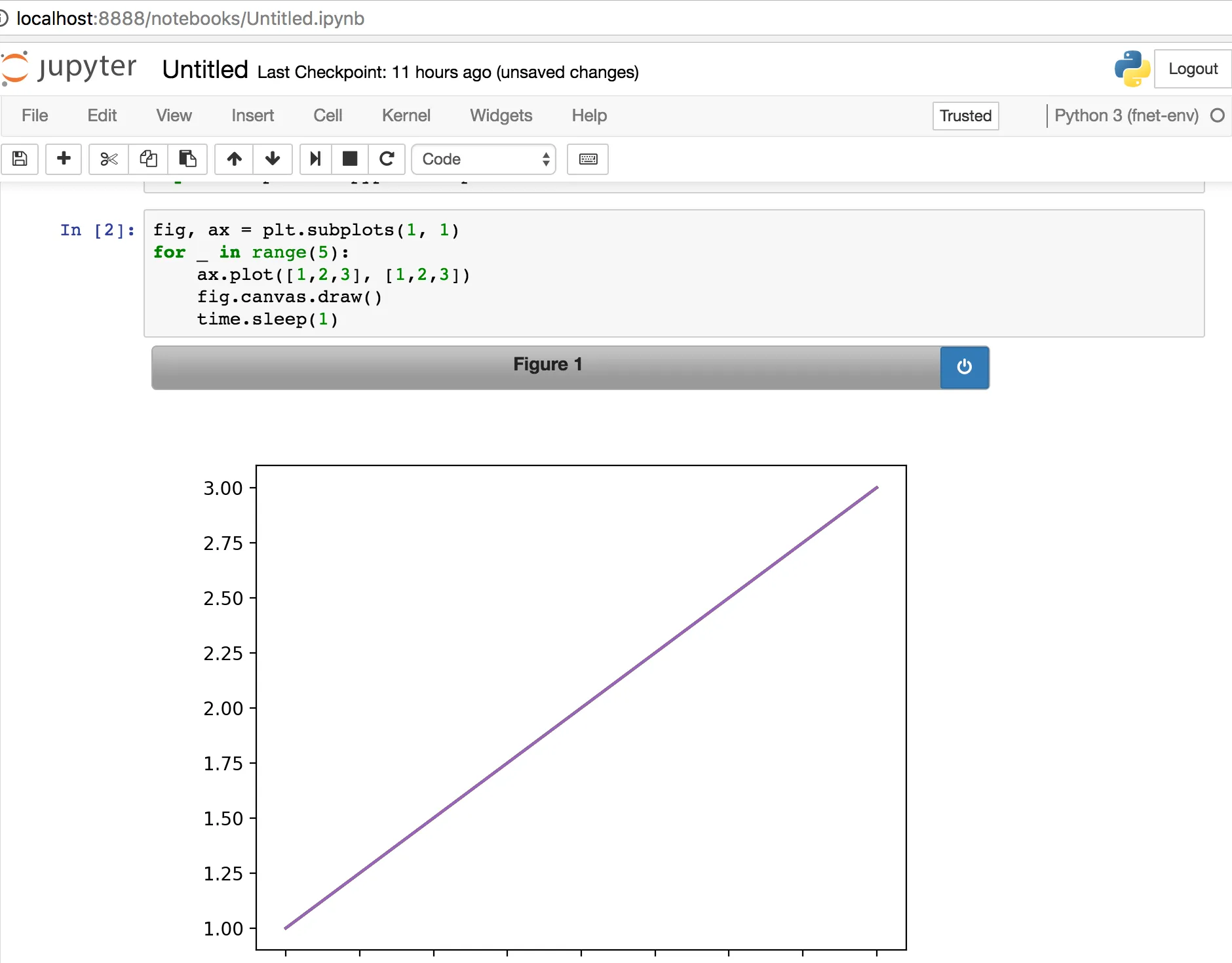The image size is (1232, 963).
Task: Move selected cell down arrow
Action: [x=273, y=159]
